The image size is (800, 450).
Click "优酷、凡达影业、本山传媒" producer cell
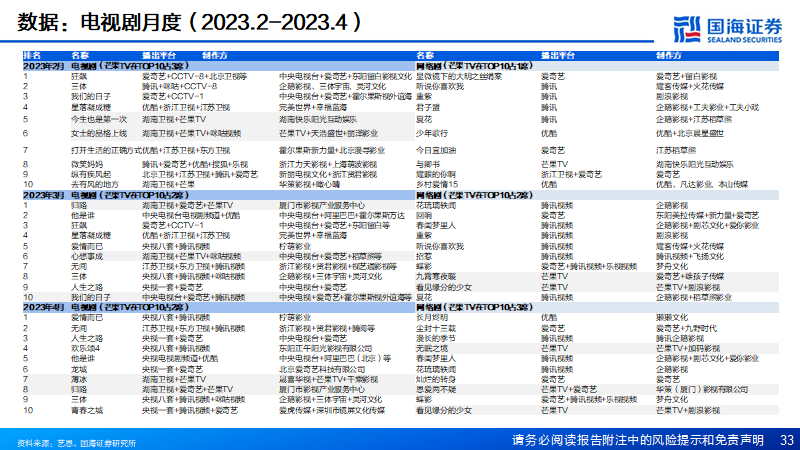(x=702, y=184)
